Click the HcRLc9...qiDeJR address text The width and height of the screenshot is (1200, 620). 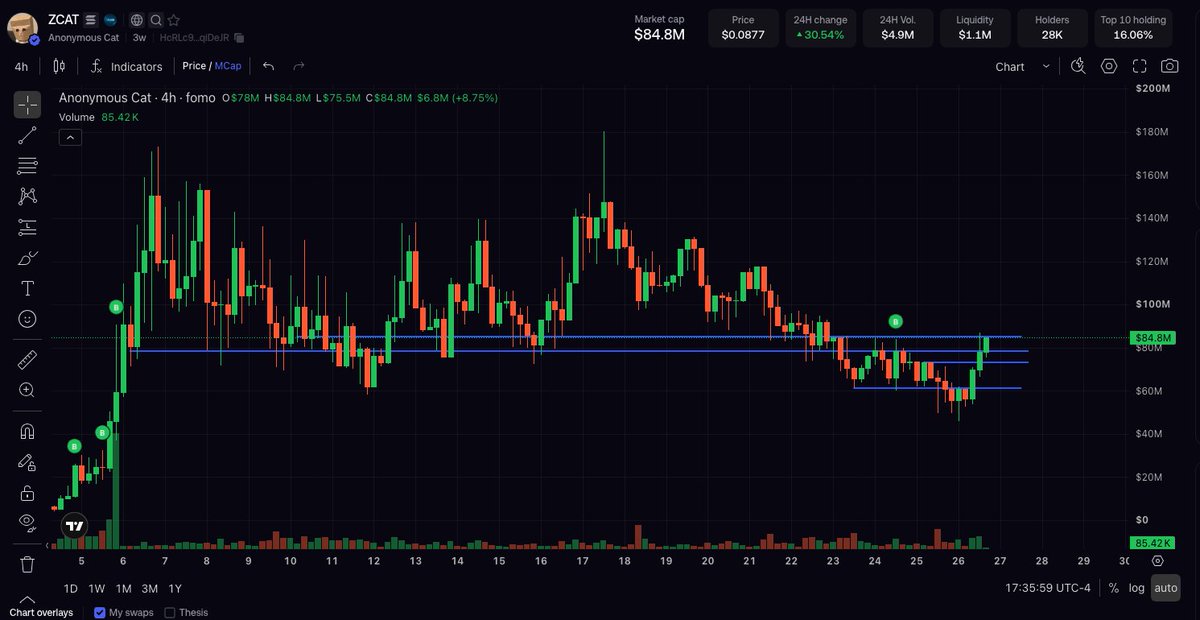click(194, 38)
